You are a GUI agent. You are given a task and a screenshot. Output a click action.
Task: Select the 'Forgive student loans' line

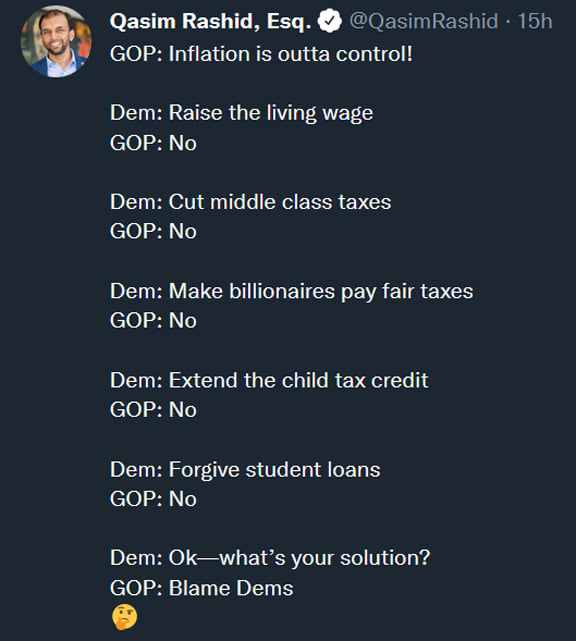coord(245,470)
